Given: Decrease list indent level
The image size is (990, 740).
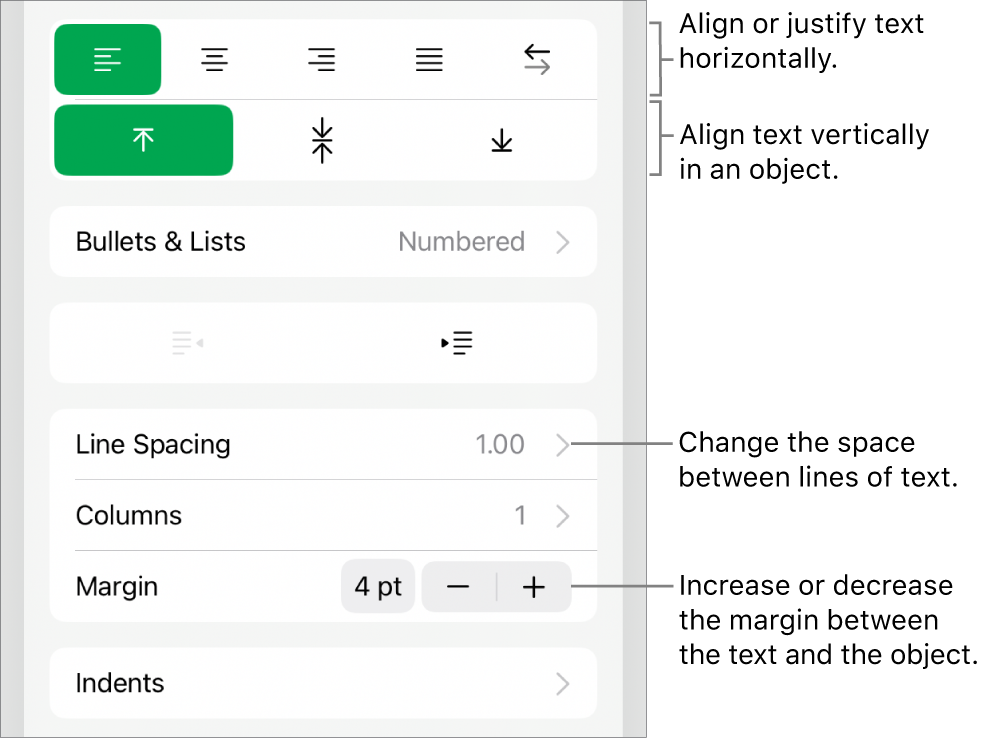Looking at the screenshot, I should [x=188, y=343].
